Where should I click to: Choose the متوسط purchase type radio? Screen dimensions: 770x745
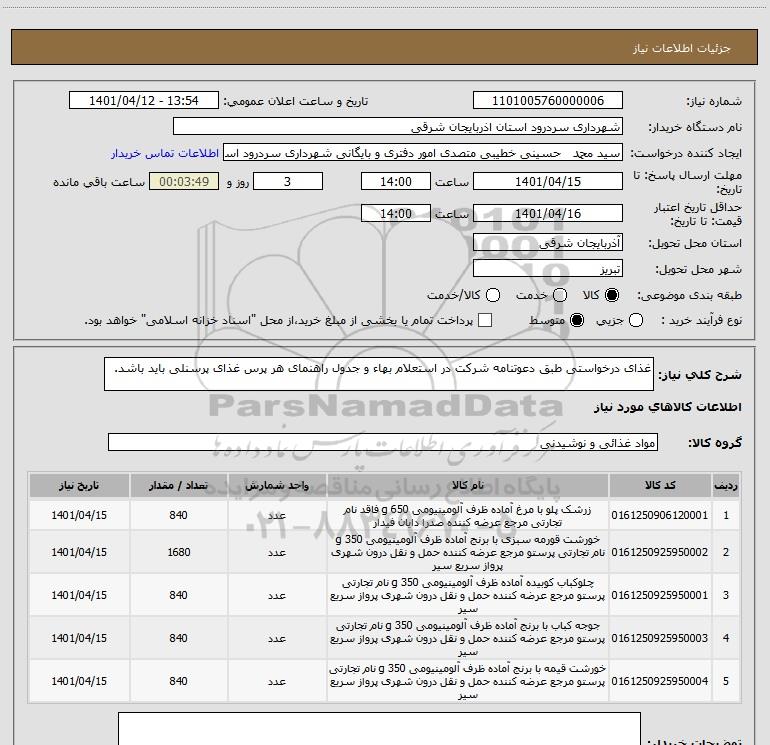(x=577, y=320)
